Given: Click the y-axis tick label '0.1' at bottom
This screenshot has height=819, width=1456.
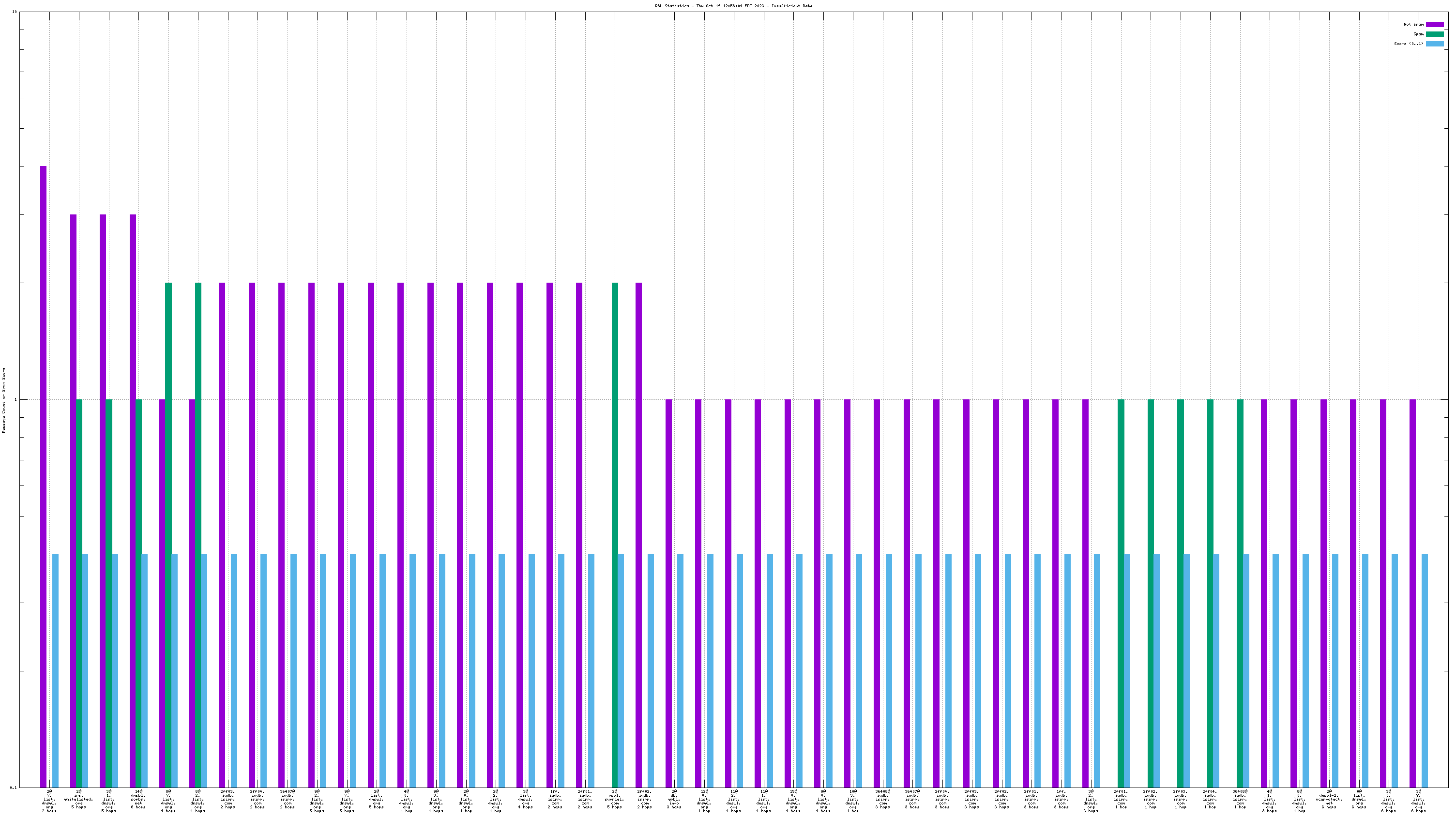Looking at the screenshot, I should click(x=13, y=788).
